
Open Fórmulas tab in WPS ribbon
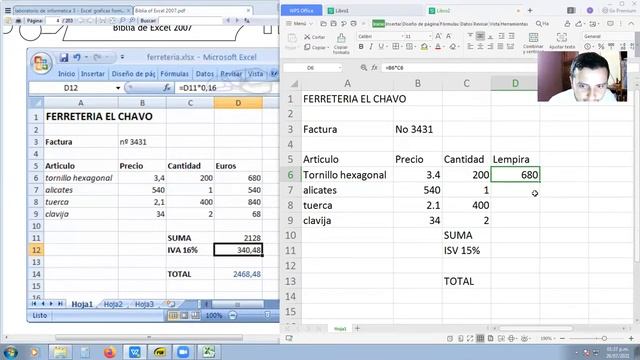coord(450,24)
